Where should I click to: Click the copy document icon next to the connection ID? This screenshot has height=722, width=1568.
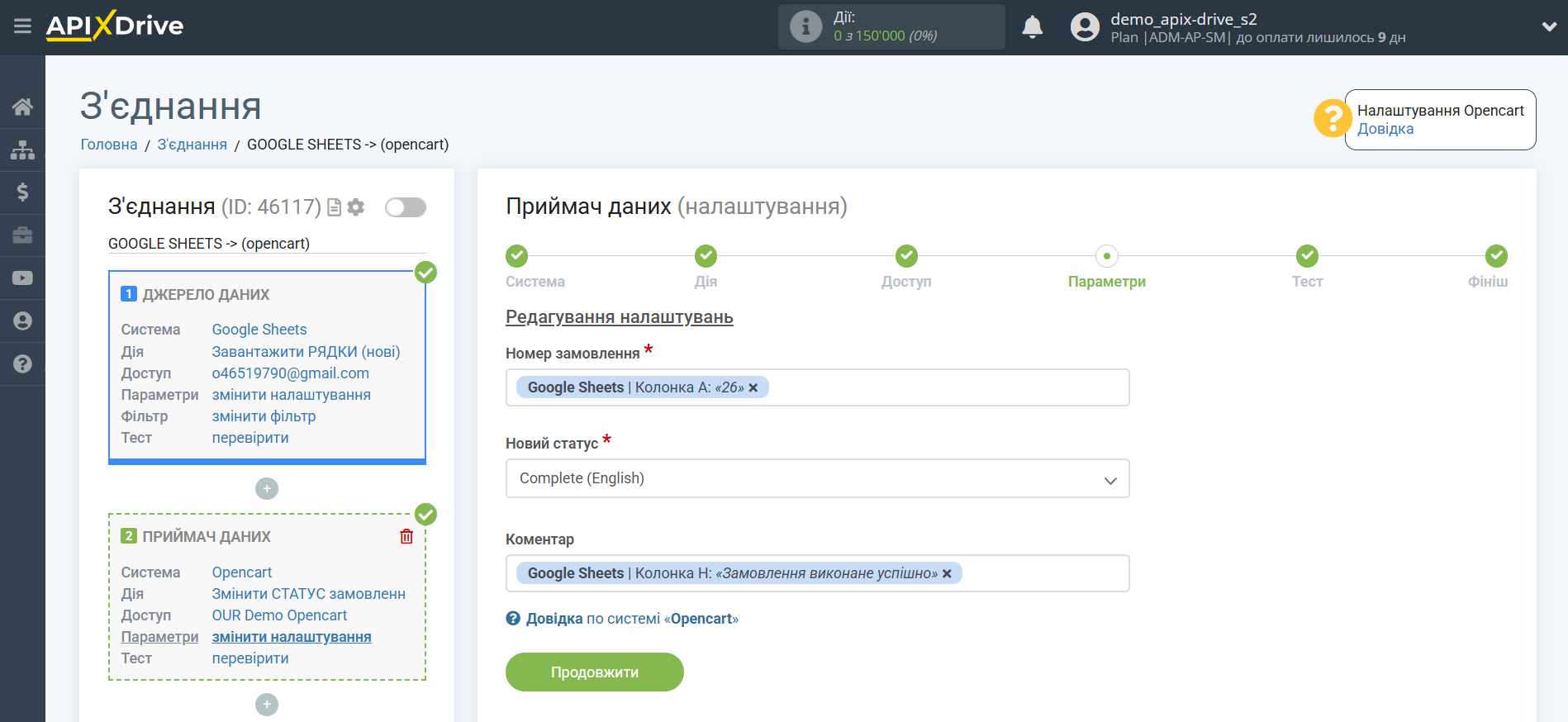tap(334, 207)
